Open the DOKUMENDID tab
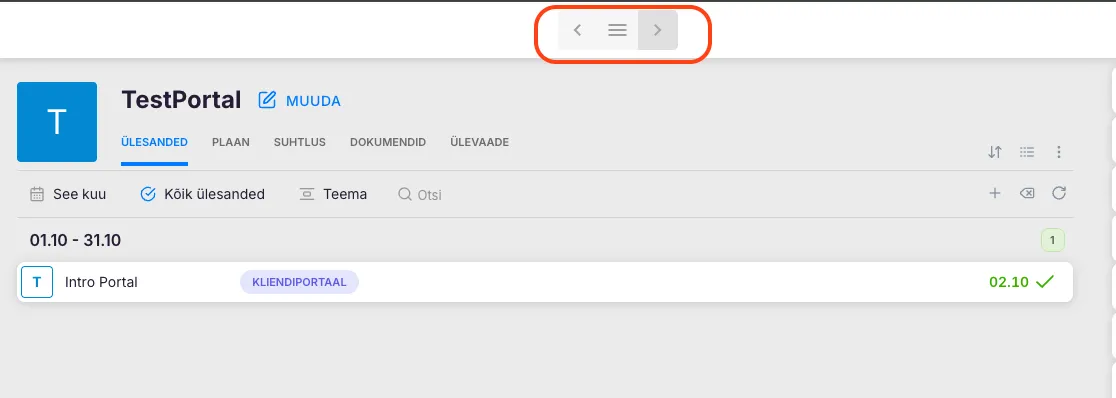Screen dimensions: 1116x398 click(388, 142)
